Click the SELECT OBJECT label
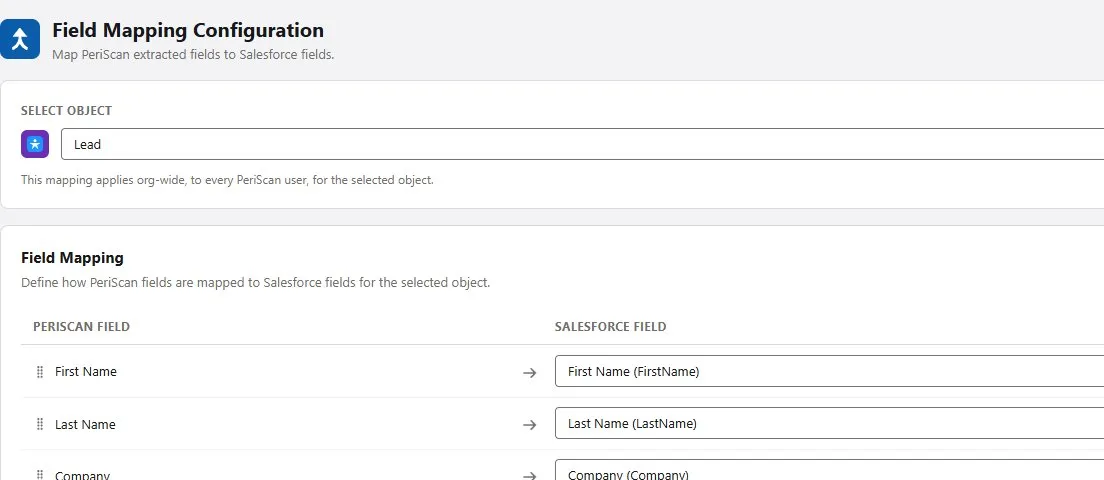This screenshot has height=480, width=1104. [66, 110]
